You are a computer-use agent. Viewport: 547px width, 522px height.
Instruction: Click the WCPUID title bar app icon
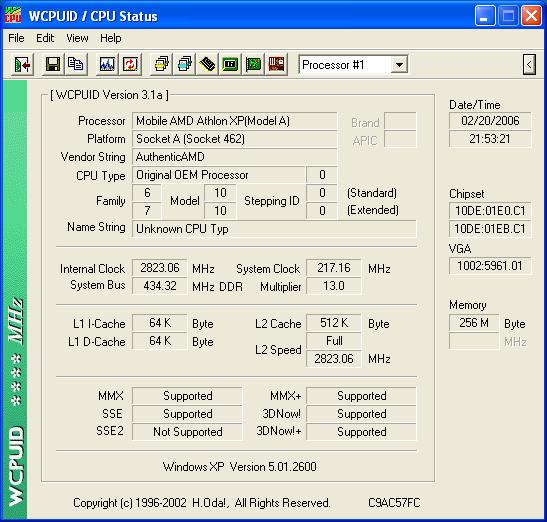coord(13,16)
